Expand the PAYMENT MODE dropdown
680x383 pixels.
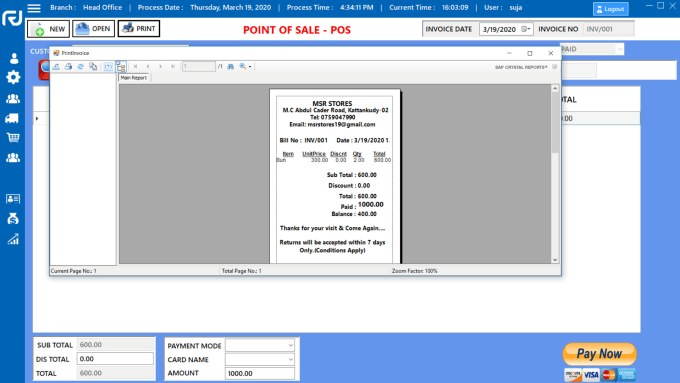click(x=260, y=345)
